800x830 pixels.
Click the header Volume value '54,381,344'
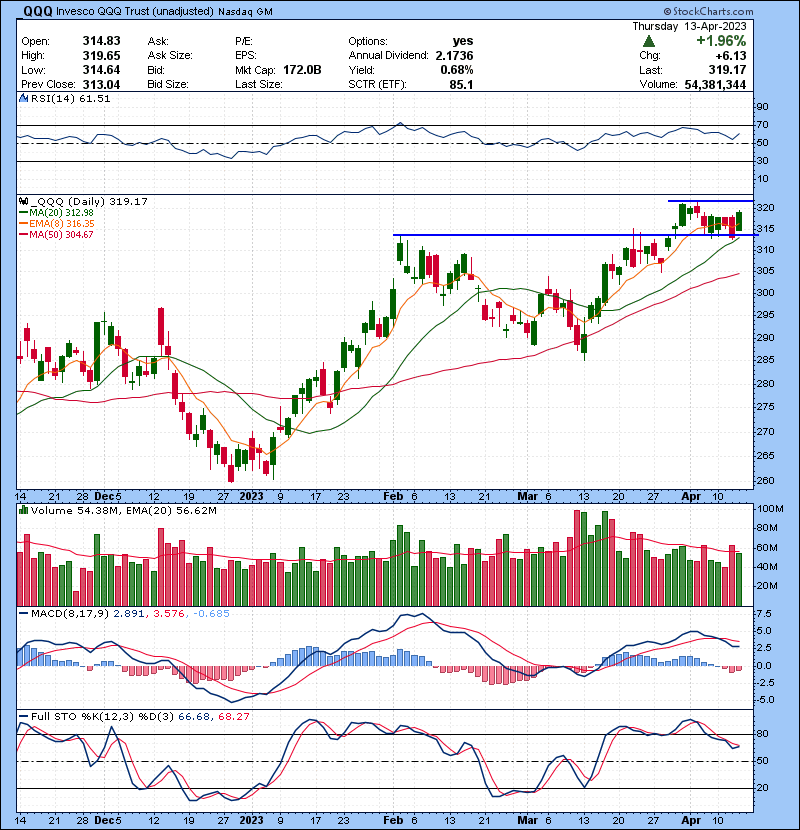pyautogui.click(x=715, y=84)
